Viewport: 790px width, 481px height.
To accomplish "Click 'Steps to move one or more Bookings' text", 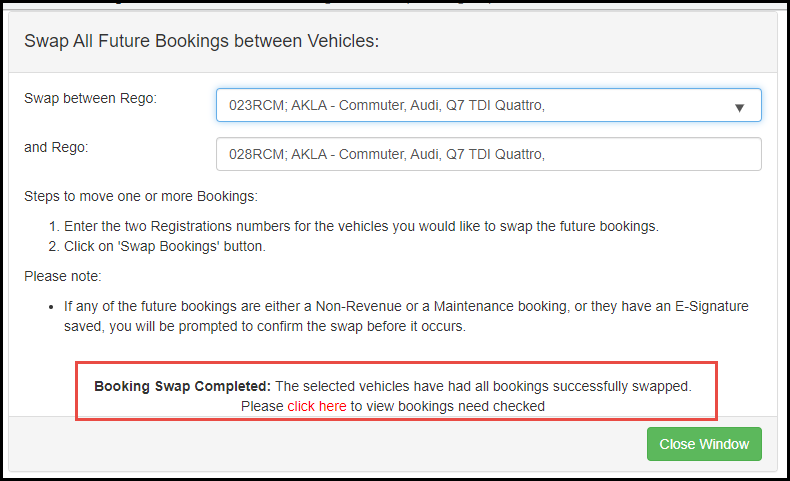I will (141, 196).
